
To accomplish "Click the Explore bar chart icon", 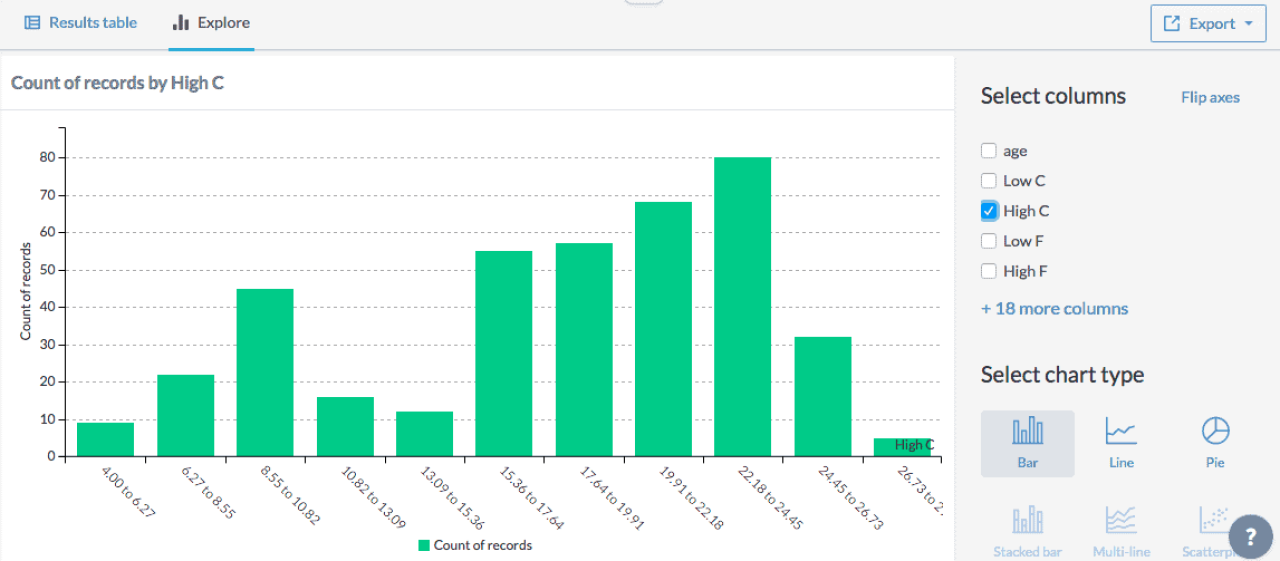I will click(x=181, y=22).
